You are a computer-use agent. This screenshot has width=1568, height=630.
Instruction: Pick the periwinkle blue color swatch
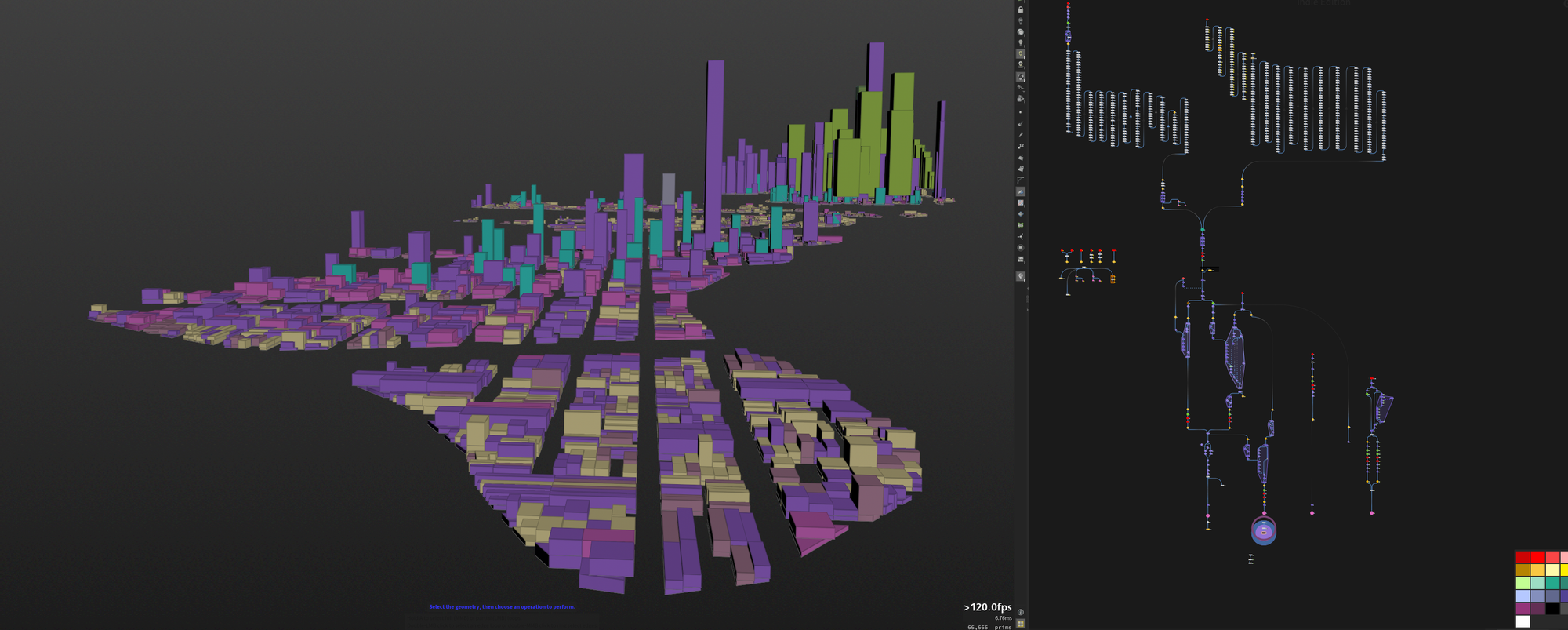tap(1537, 595)
